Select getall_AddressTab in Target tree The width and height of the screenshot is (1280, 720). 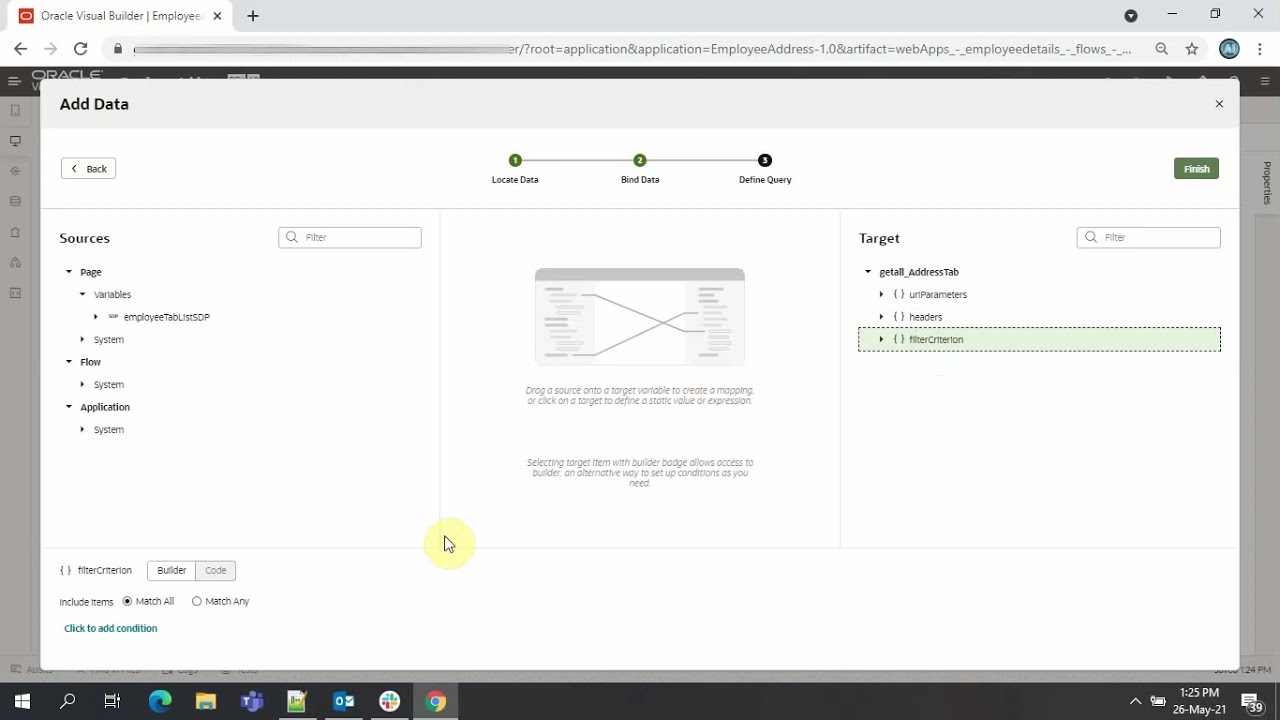[x=919, y=272]
